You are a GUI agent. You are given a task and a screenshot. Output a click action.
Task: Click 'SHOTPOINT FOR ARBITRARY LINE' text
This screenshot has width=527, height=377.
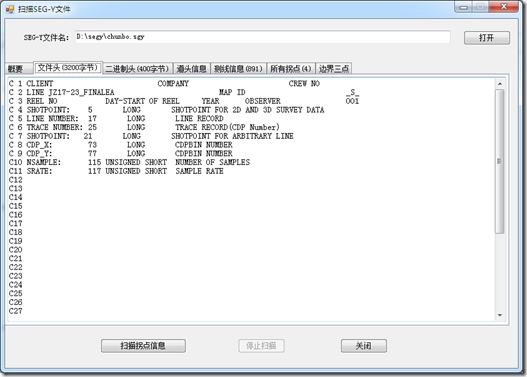coord(232,136)
